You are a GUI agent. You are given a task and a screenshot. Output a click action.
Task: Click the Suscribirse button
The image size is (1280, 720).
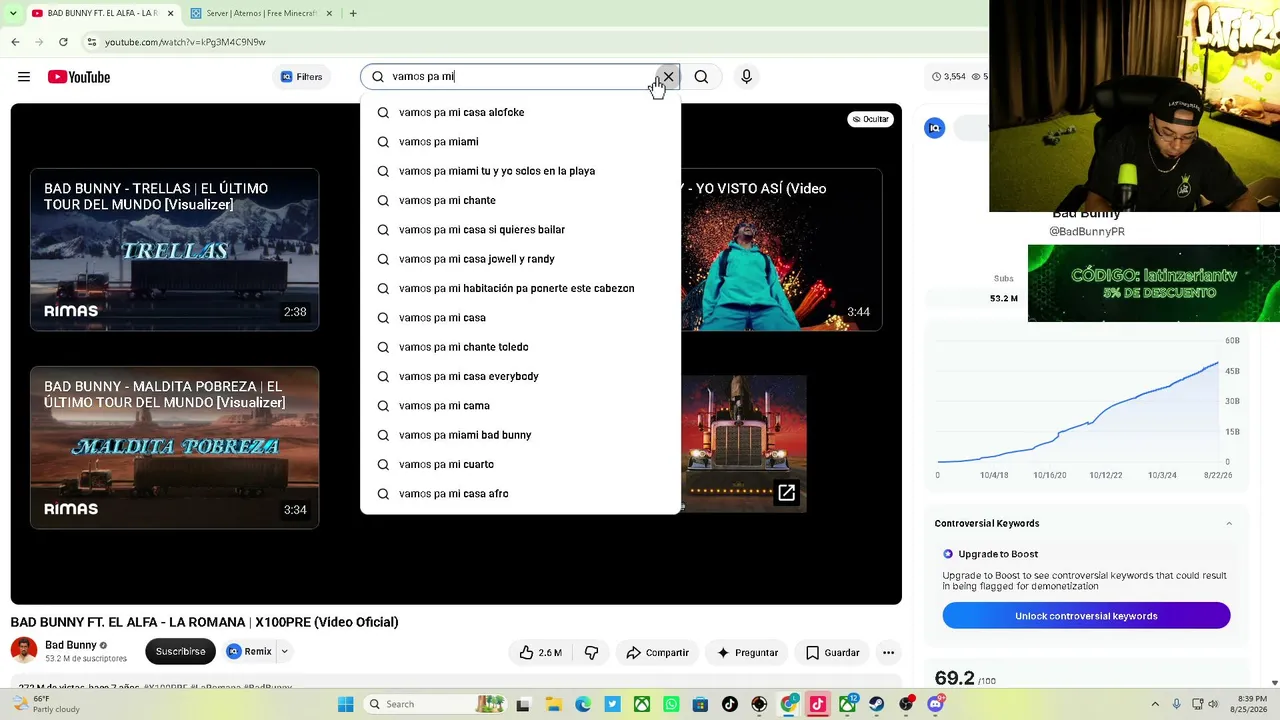180,651
